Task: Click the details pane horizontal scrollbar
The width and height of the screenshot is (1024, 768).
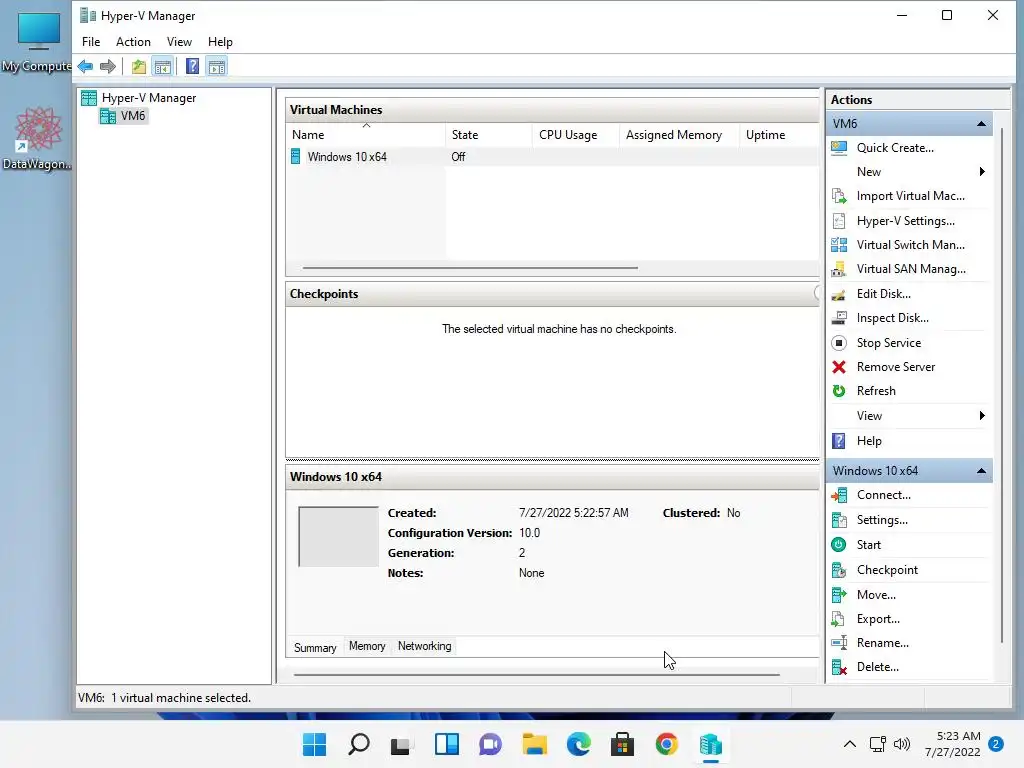Action: (536, 675)
